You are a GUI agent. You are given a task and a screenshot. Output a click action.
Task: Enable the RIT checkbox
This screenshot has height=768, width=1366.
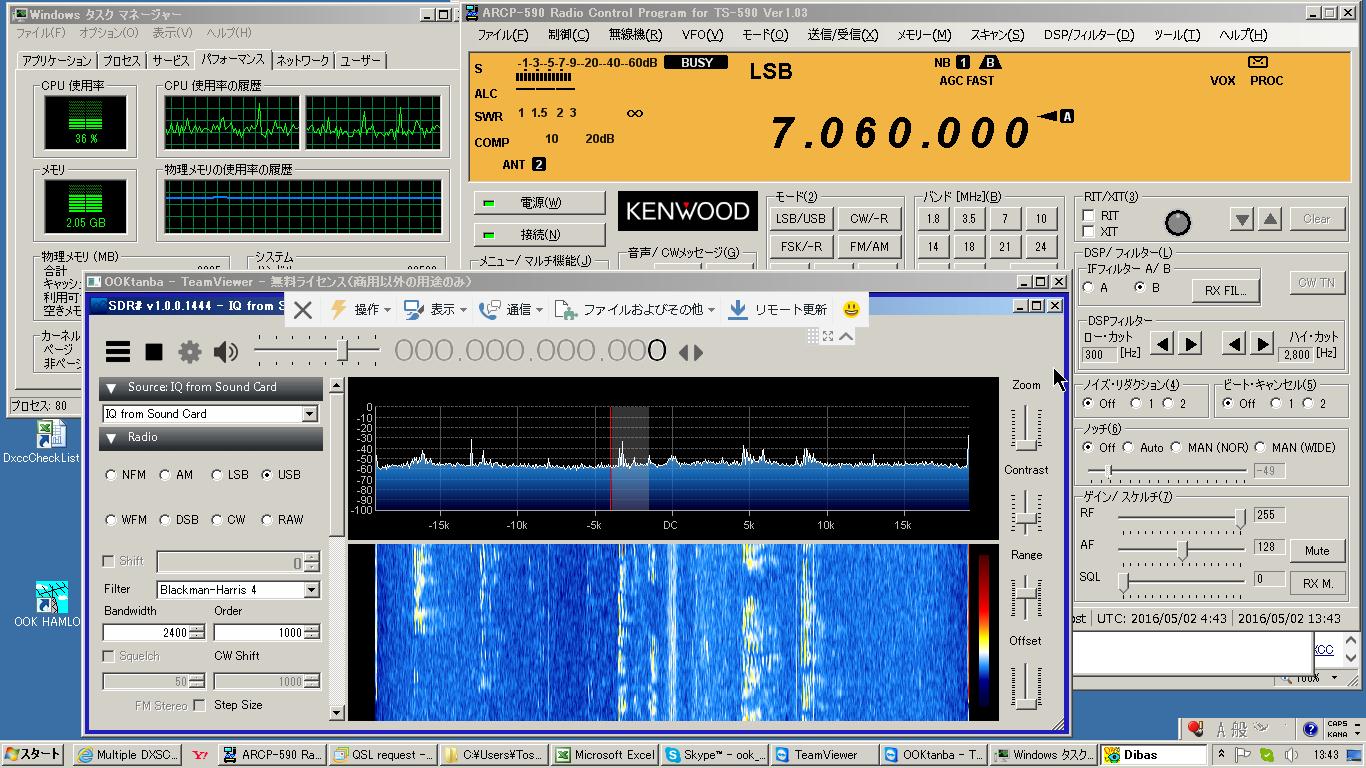1089,216
